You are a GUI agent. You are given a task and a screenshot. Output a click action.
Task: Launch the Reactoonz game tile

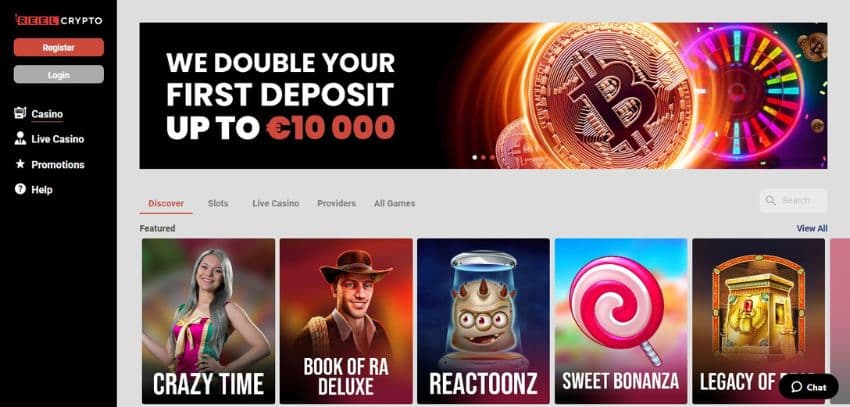click(483, 321)
